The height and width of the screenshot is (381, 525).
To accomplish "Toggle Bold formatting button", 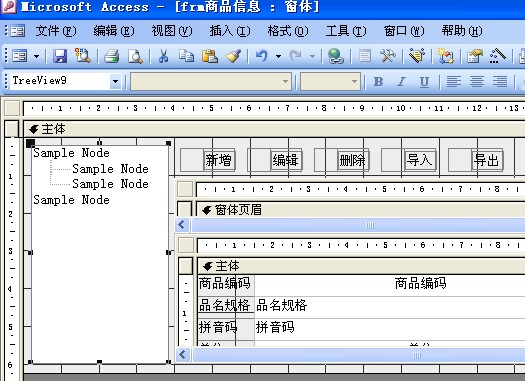I will click(x=378, y=81).
